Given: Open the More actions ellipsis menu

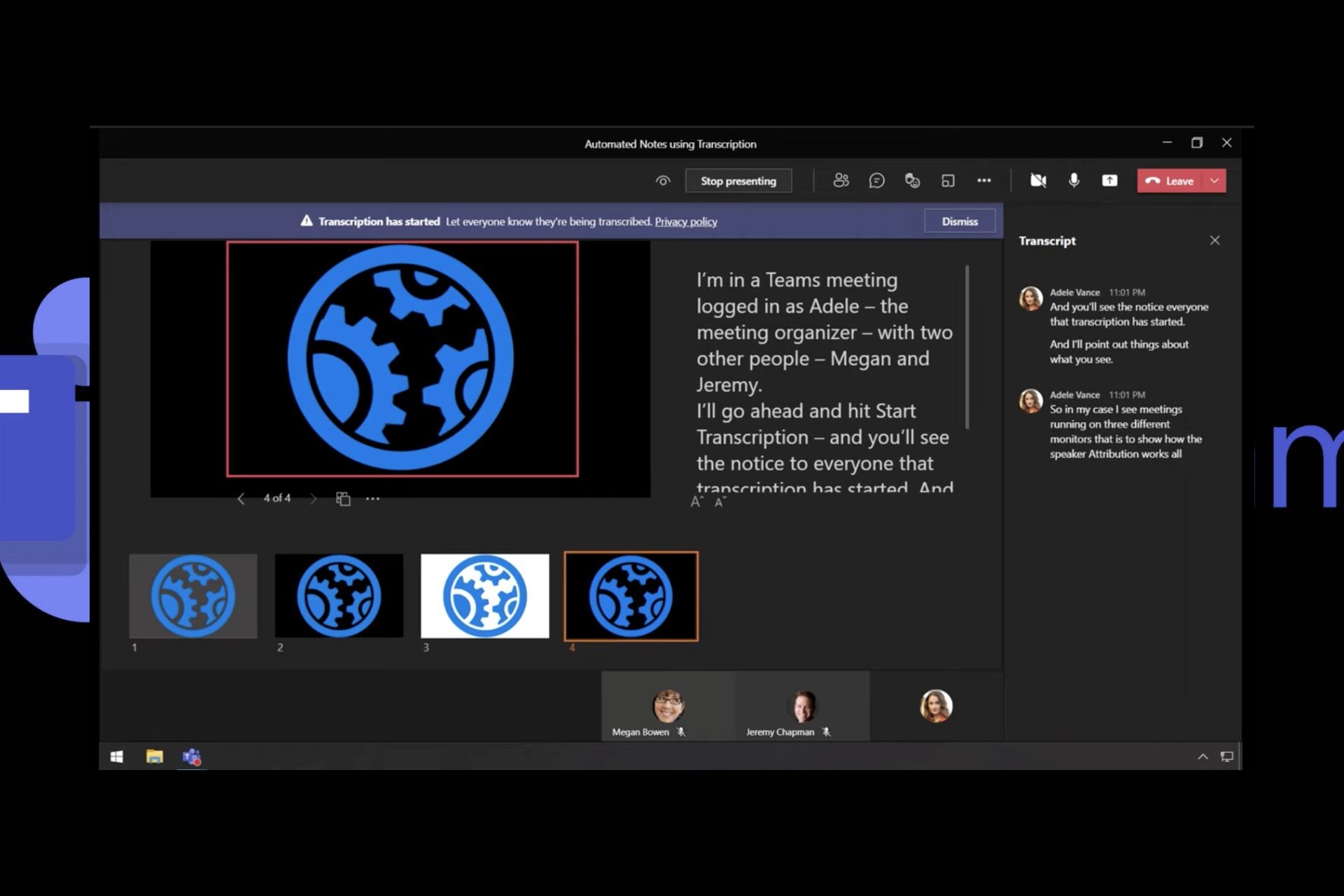Looking at the screenshot, I should [983, 181].
